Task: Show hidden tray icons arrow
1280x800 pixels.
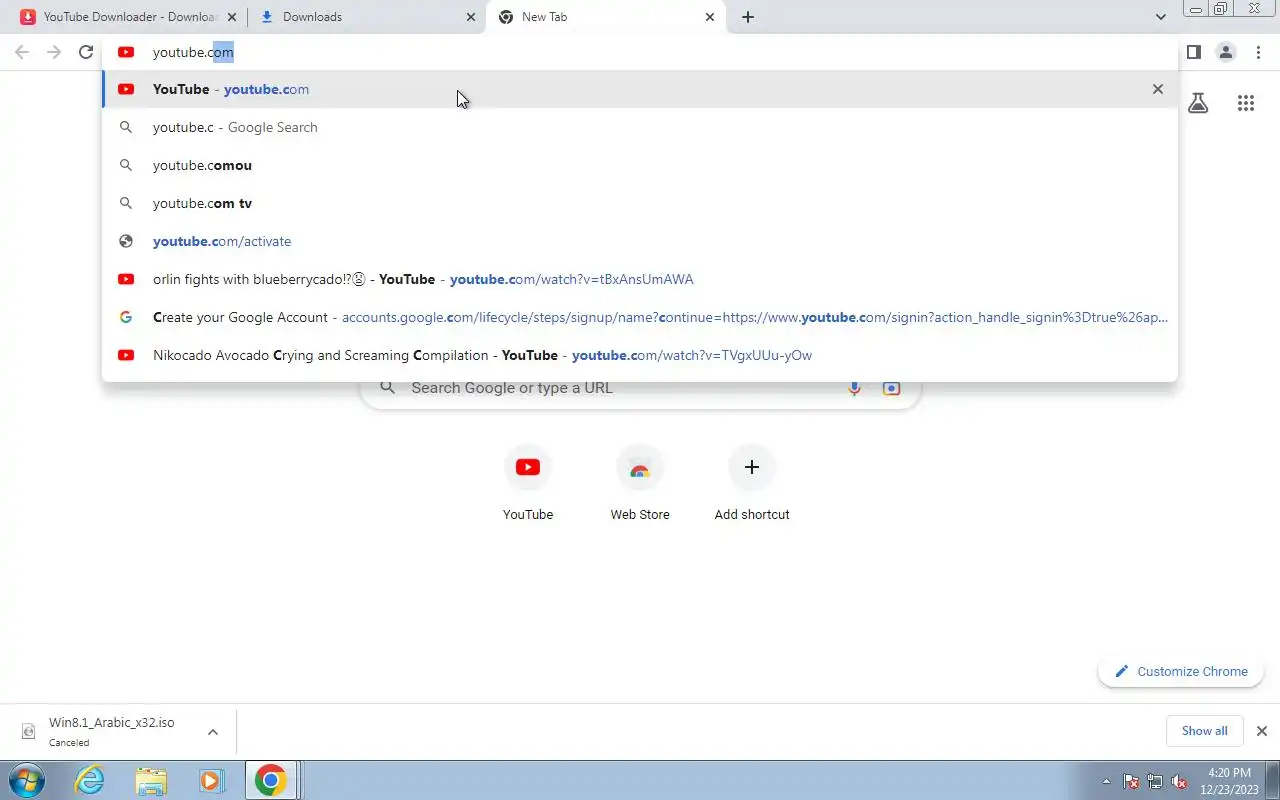Action: click(1106, 781)
